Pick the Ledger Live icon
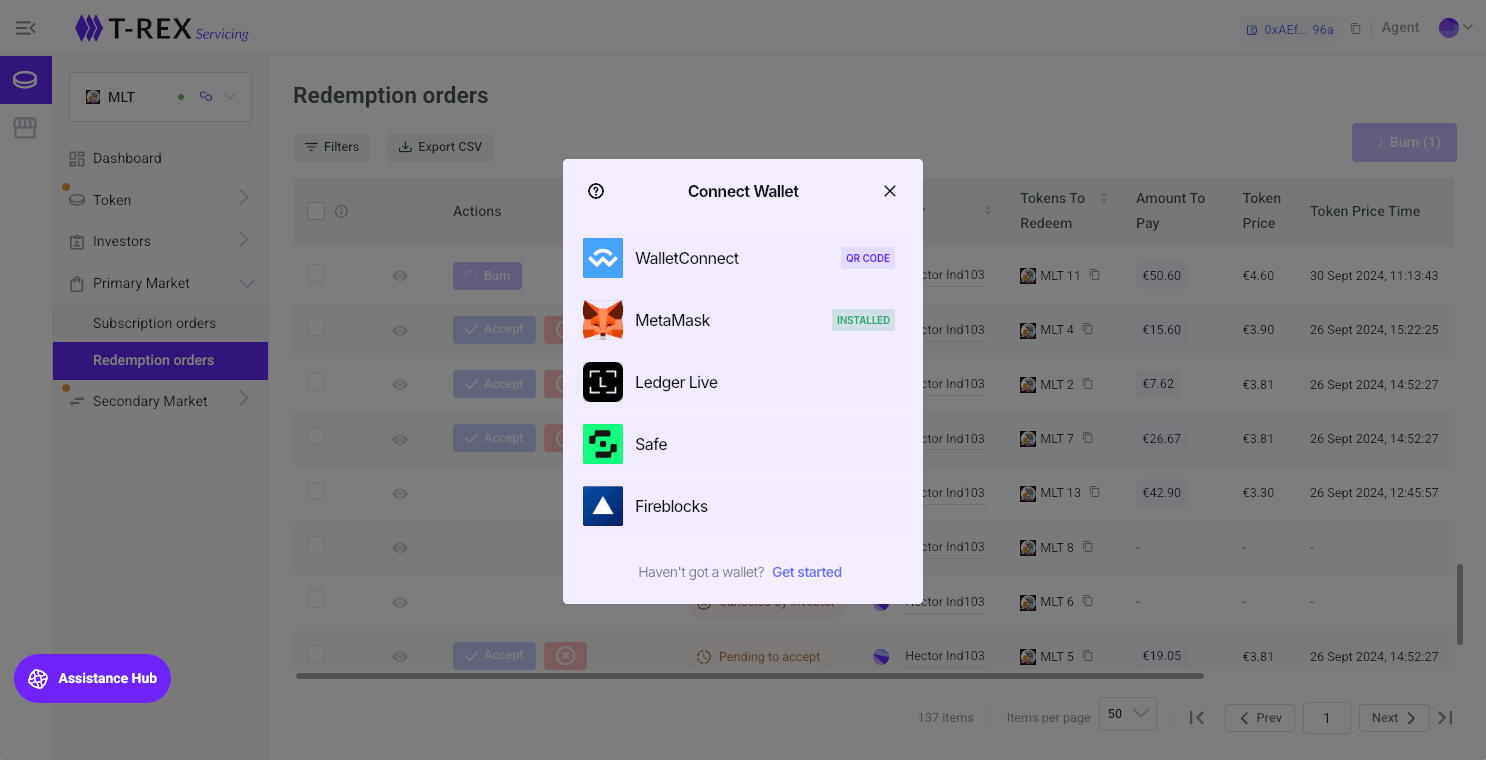 [x=603, y=382]
